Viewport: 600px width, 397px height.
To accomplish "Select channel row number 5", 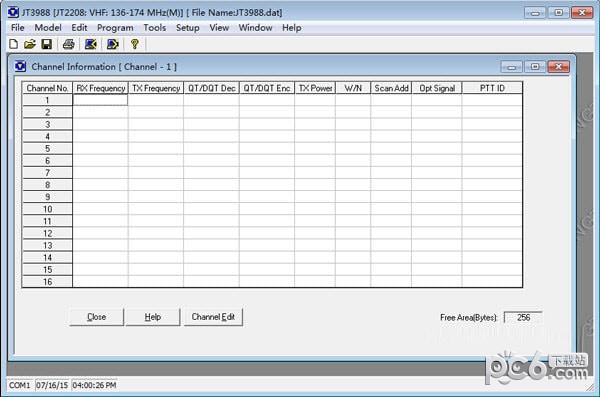I will 47,149.
